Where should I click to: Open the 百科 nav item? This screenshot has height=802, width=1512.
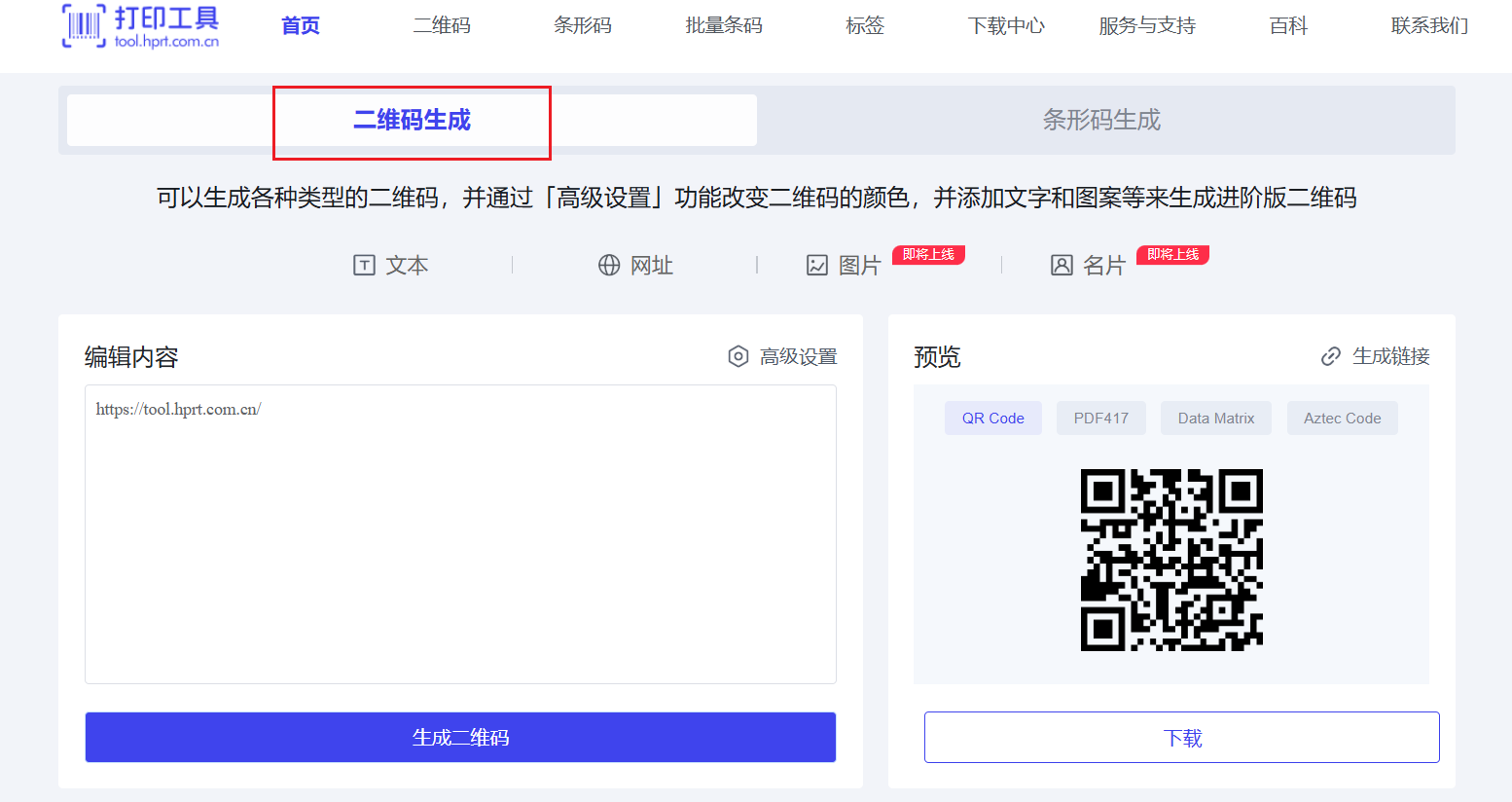point(1288,25)
